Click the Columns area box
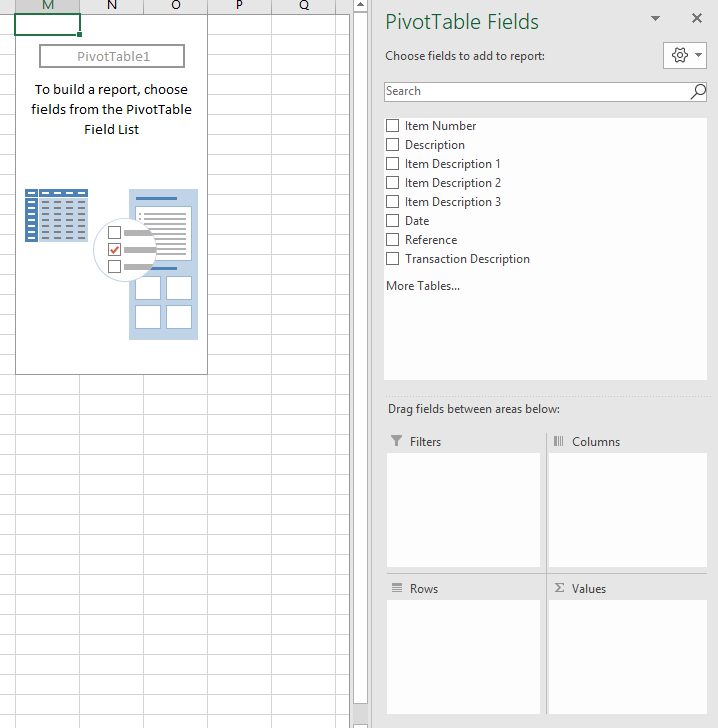This screenshot has width=718, height=728. (x=628, y=509)
